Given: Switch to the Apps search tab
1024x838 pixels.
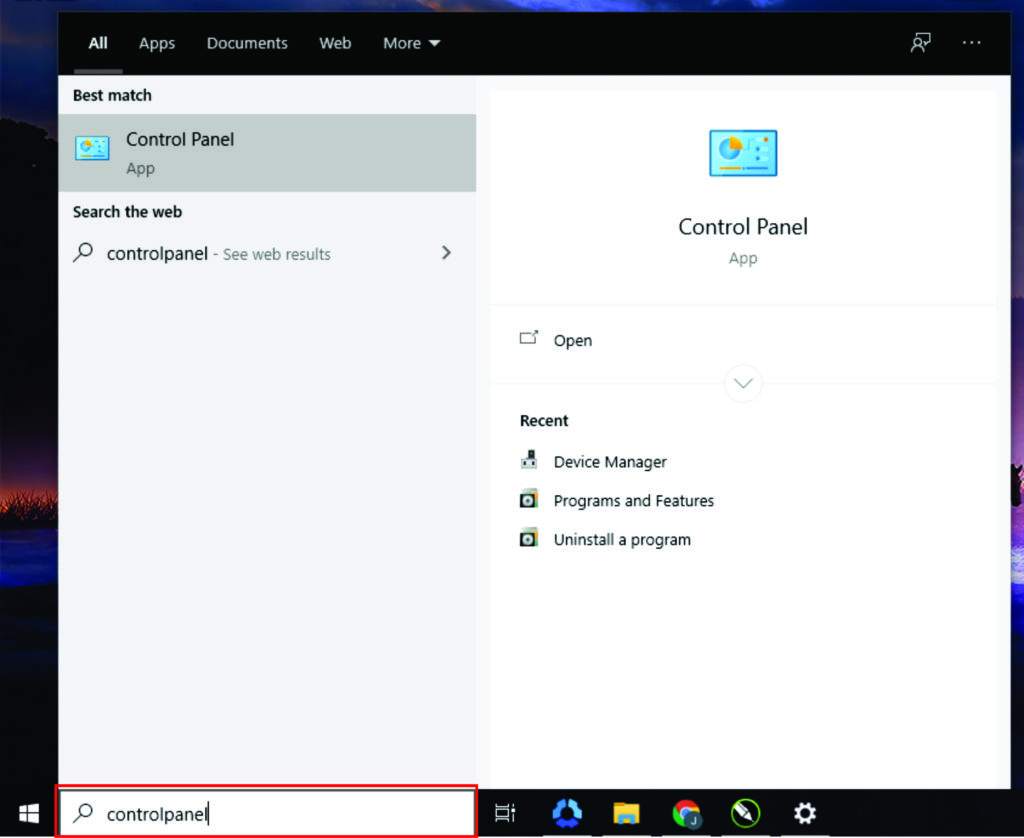Looking at the screenshot, I should coord(156,43).
